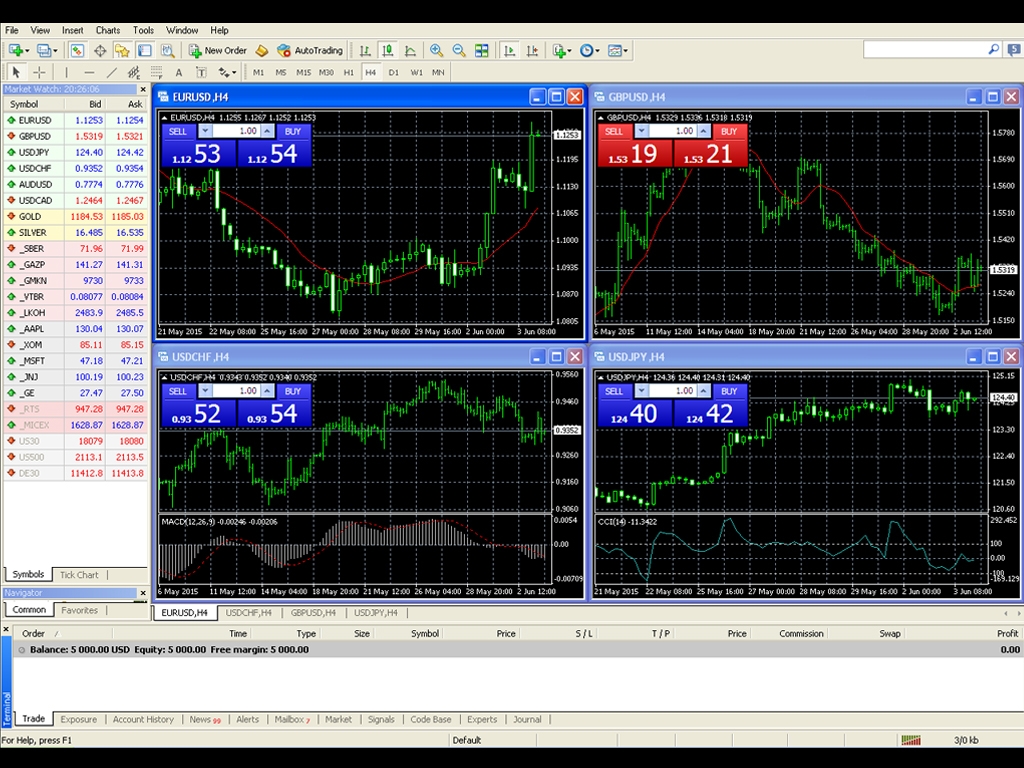Toggle candlestick chart display mode
The image size is (1024, 768).
coord(386,50)
